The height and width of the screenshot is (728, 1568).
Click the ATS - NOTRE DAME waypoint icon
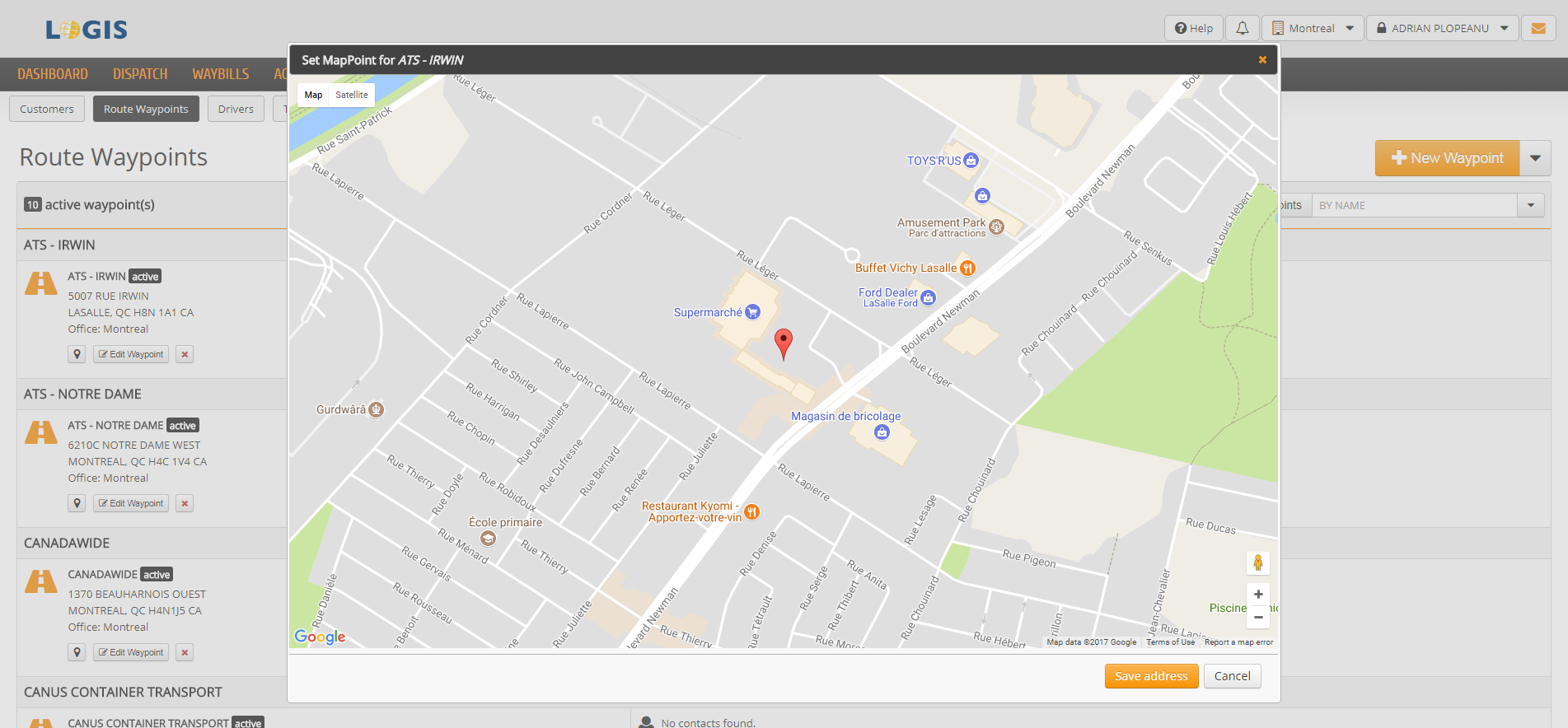pyautogui.click(x=41, y=432)
